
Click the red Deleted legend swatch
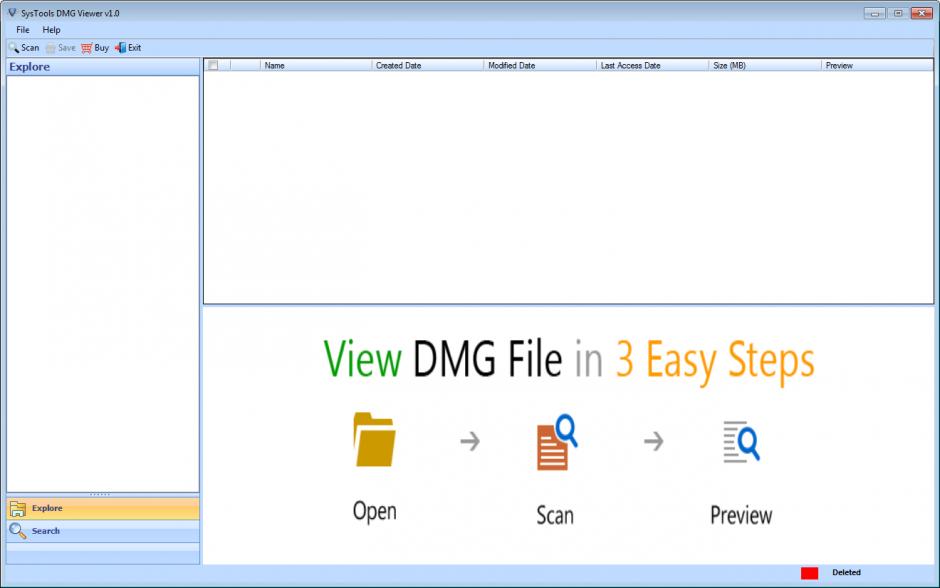[x=809, y=573]
